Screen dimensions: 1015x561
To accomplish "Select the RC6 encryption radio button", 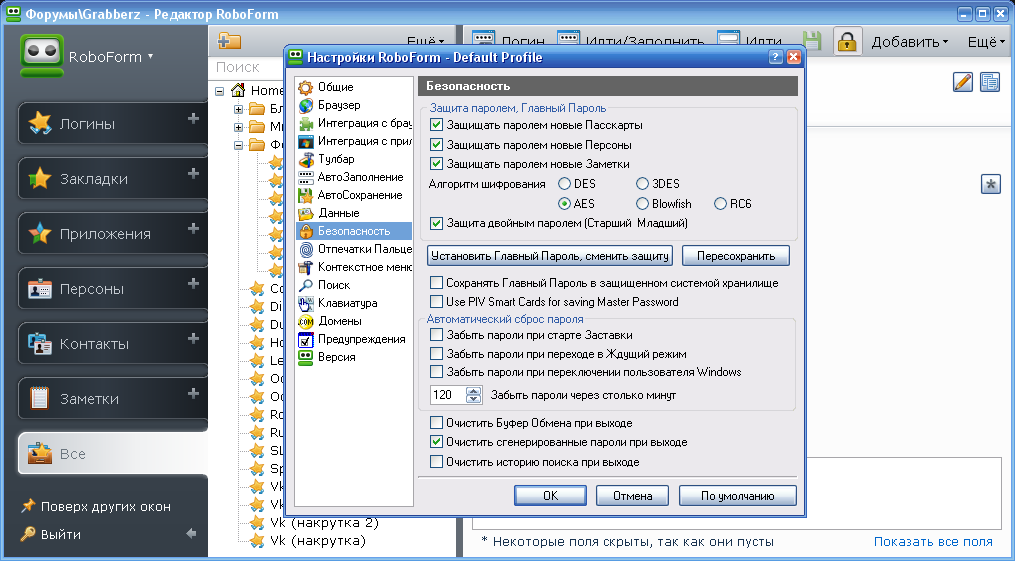I will coord(720,204).
